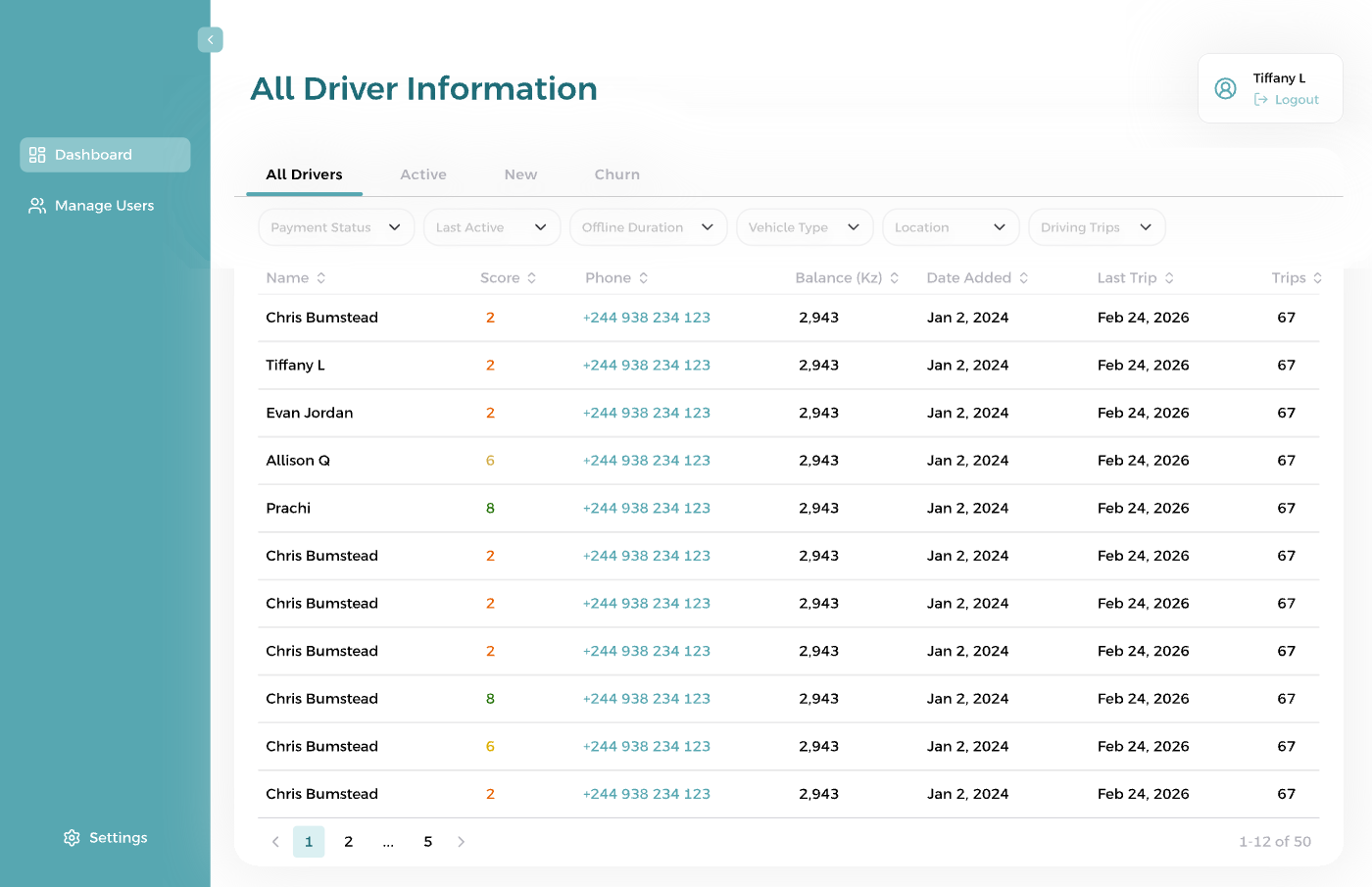Jump to page 5

click(x=427, y=842)
